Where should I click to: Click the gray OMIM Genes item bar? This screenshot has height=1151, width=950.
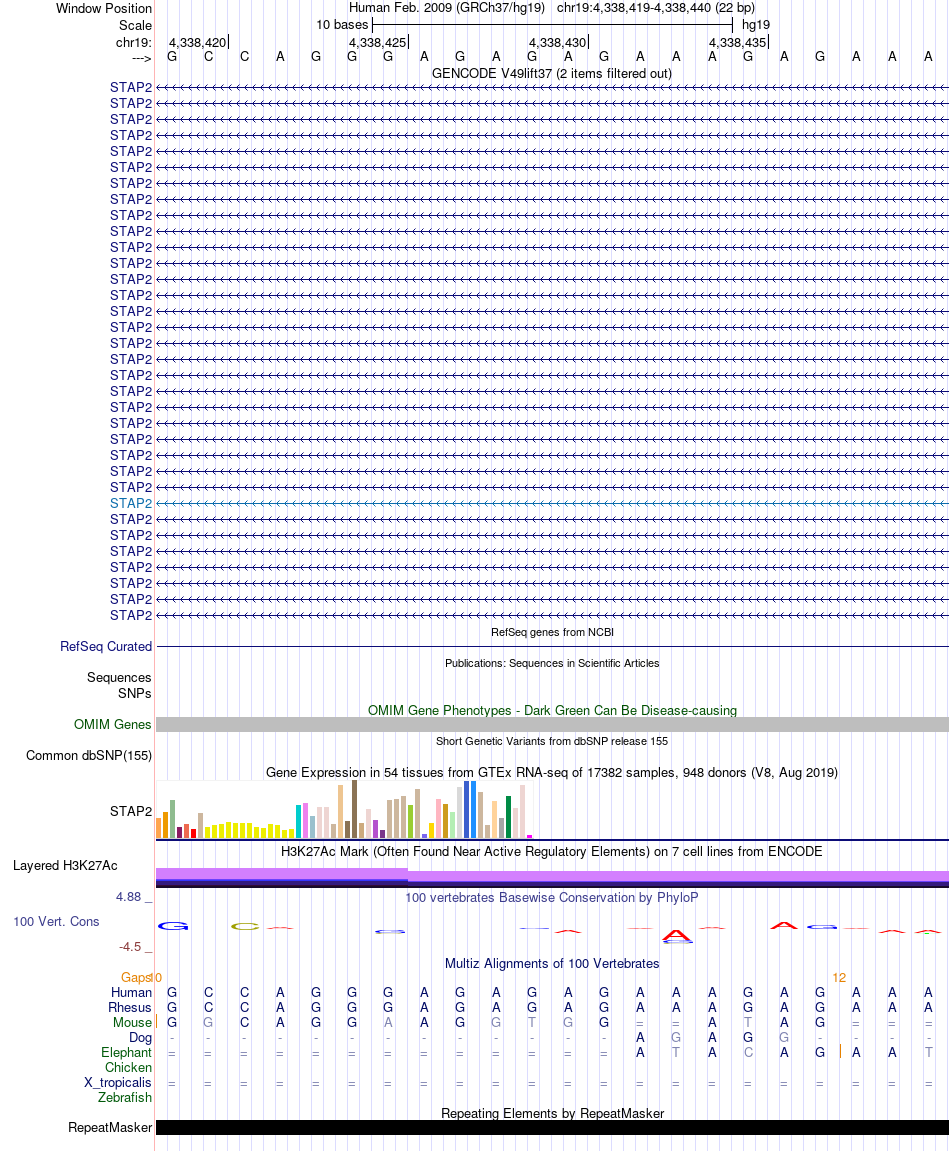(552, 725)
